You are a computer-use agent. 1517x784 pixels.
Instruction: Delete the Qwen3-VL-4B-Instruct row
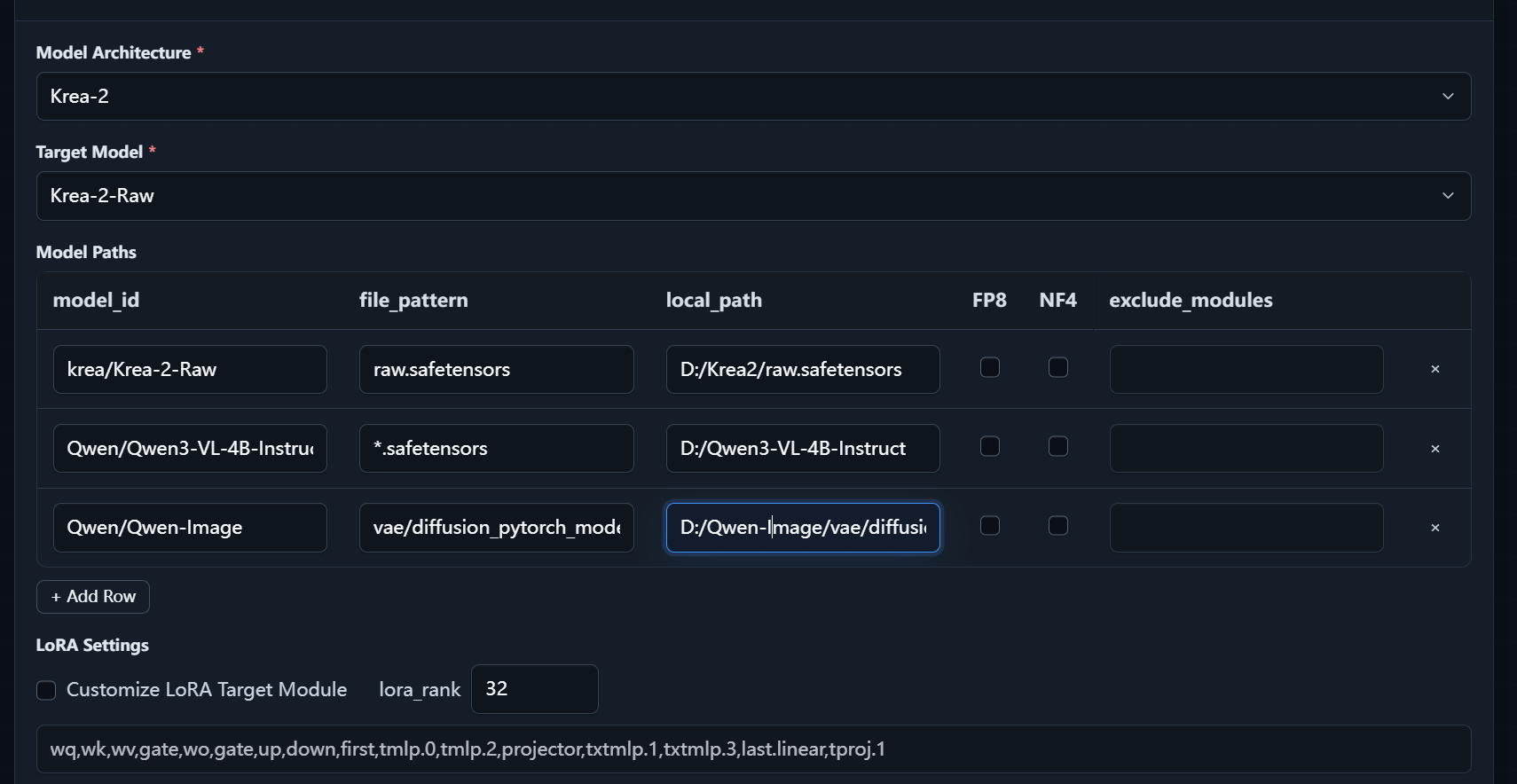pos(1434,449)
